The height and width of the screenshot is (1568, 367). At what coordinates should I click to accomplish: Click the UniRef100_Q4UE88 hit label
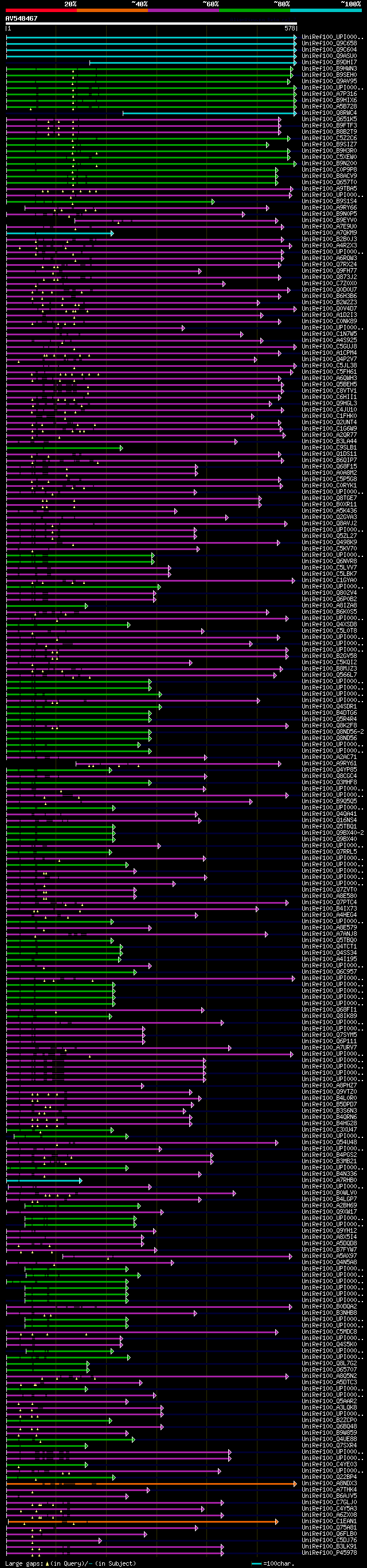pyautogui.click(x=329, y=1439)
